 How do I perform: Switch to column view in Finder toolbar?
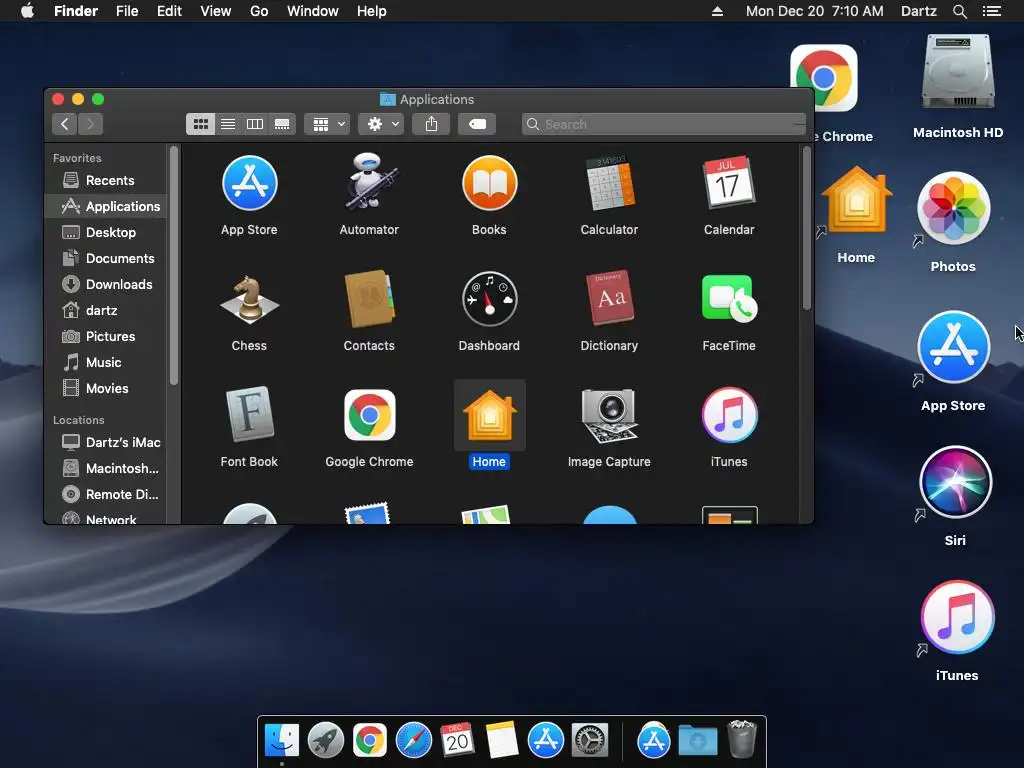click(x=255, y=124)
